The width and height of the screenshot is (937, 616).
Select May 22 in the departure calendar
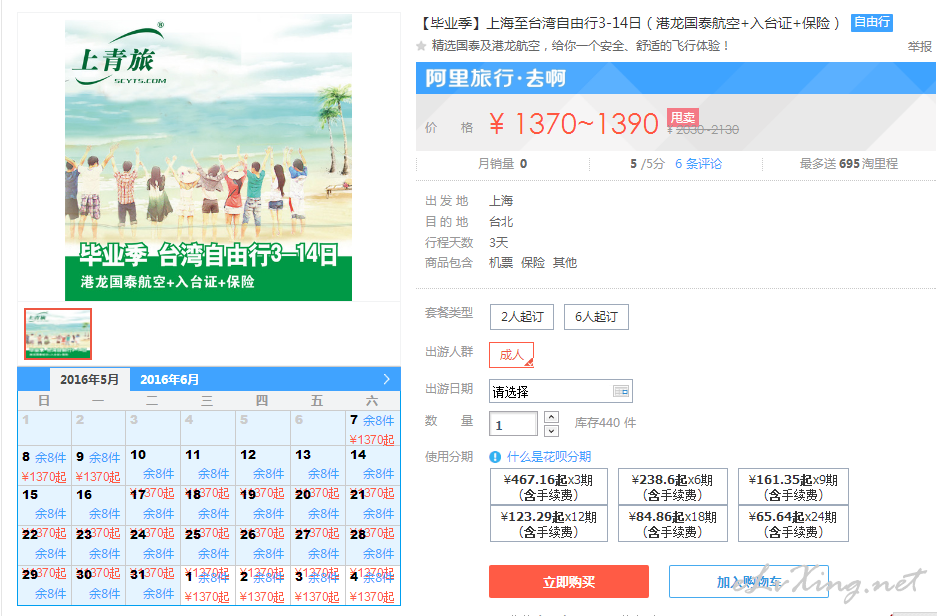click(x=44, y=545)
